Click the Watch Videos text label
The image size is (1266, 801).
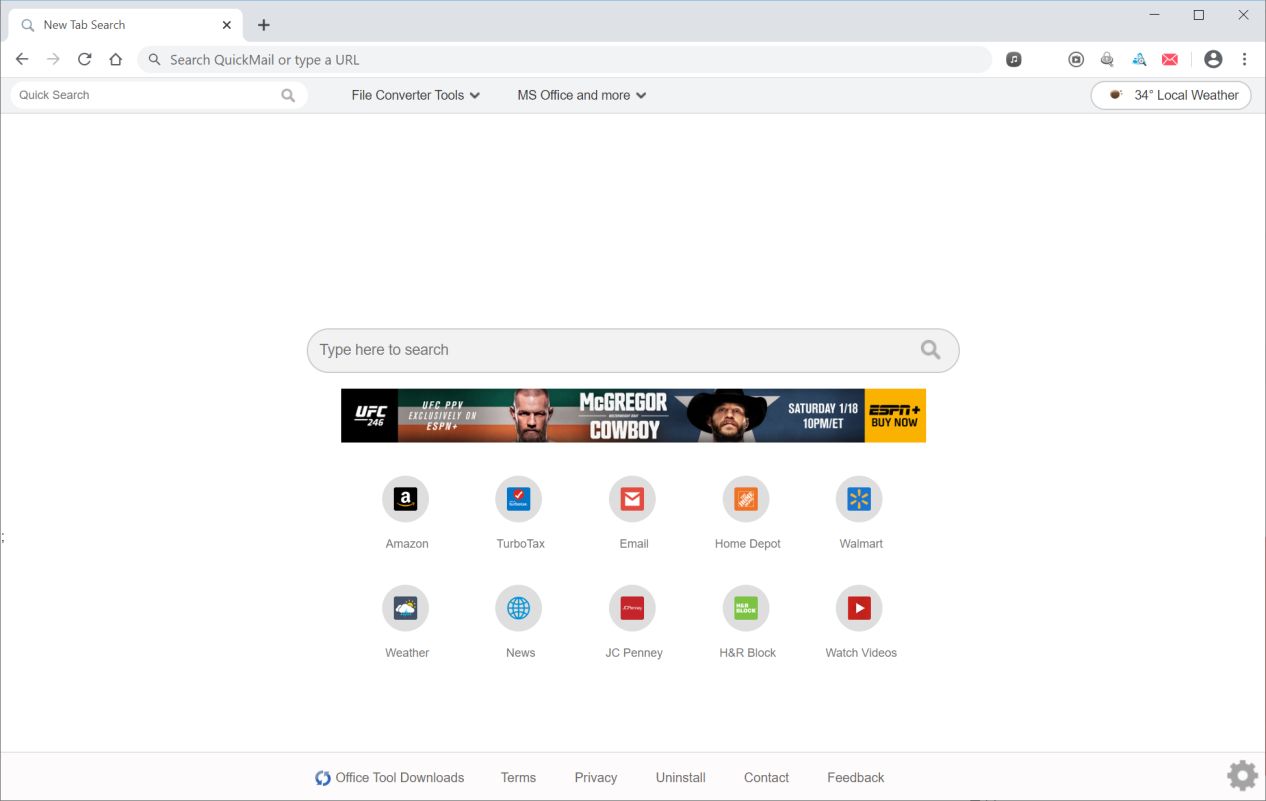[861, 653]
